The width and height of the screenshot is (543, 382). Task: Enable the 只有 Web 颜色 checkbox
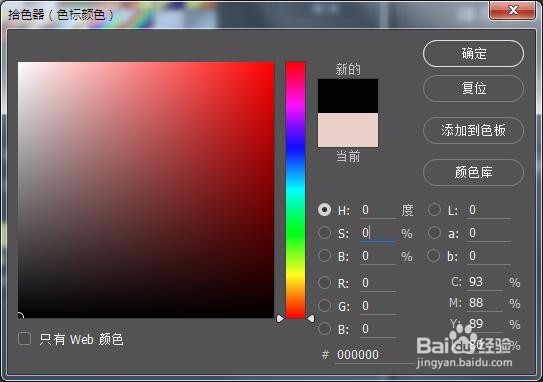tap(24, 338)
